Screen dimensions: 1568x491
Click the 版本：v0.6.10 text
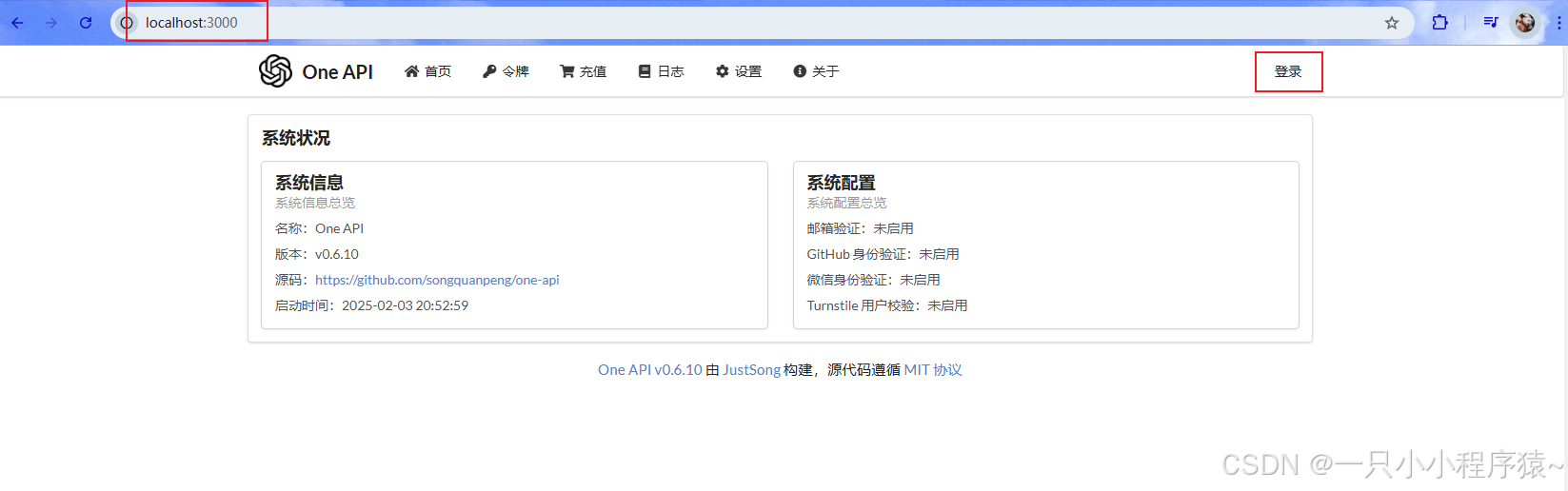(x=317, y=254)
